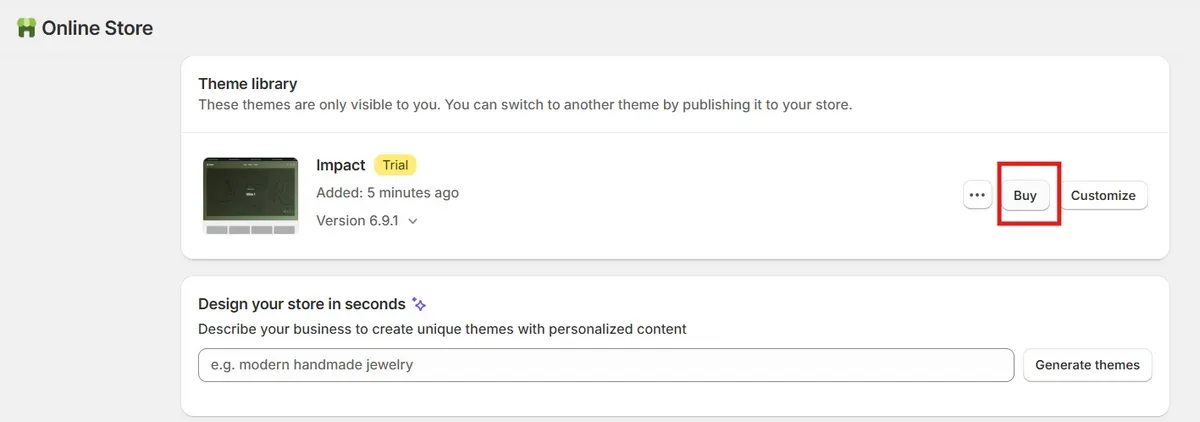Expand the Version 6.9.1 dropdown
This screenshot has height=422, width=1200.
[x=367, y=221]
